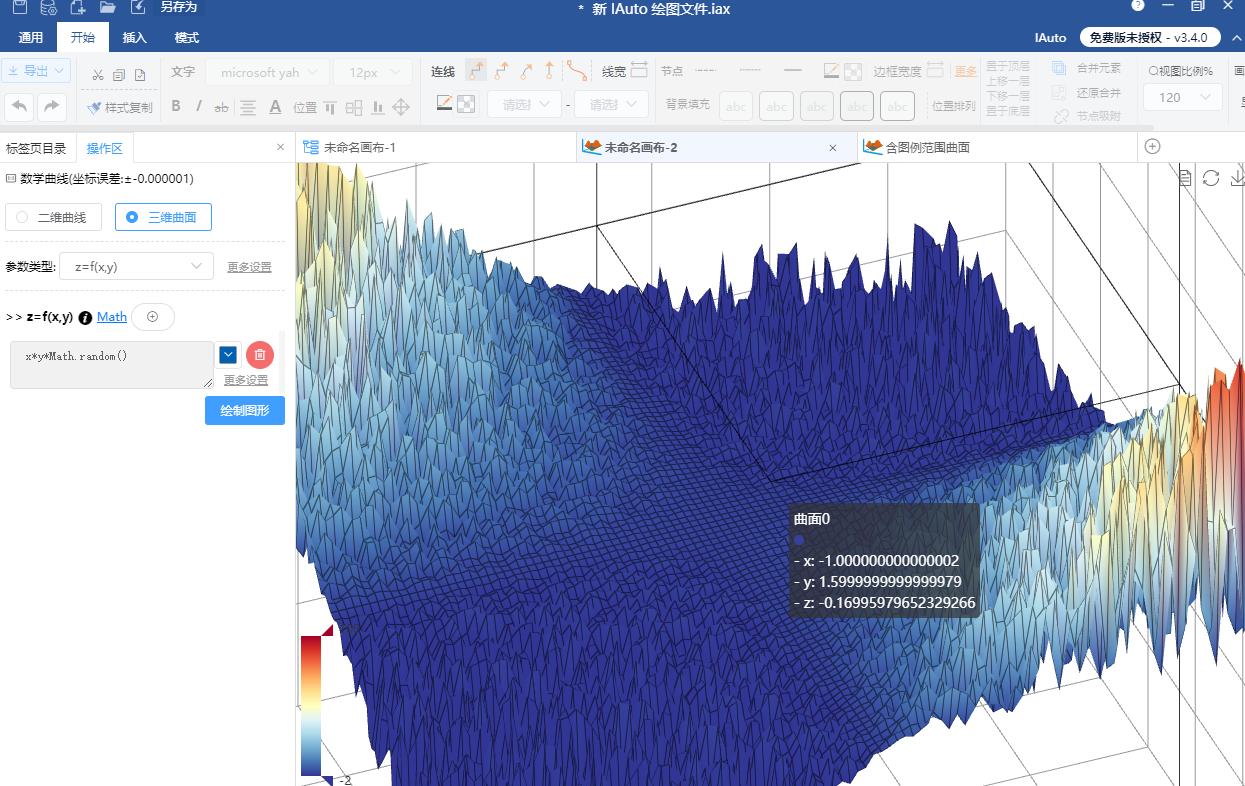The width and height of the screenshot is (1245, 786).
Task: Switch to the 插入 ribbon tab
Action: pyautogui.click(x=134, y=38)
